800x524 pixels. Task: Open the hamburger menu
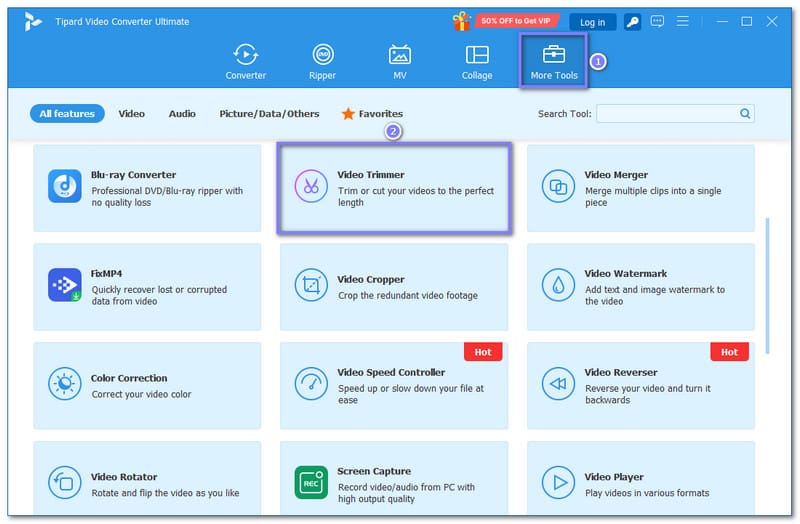coord(683,21)
